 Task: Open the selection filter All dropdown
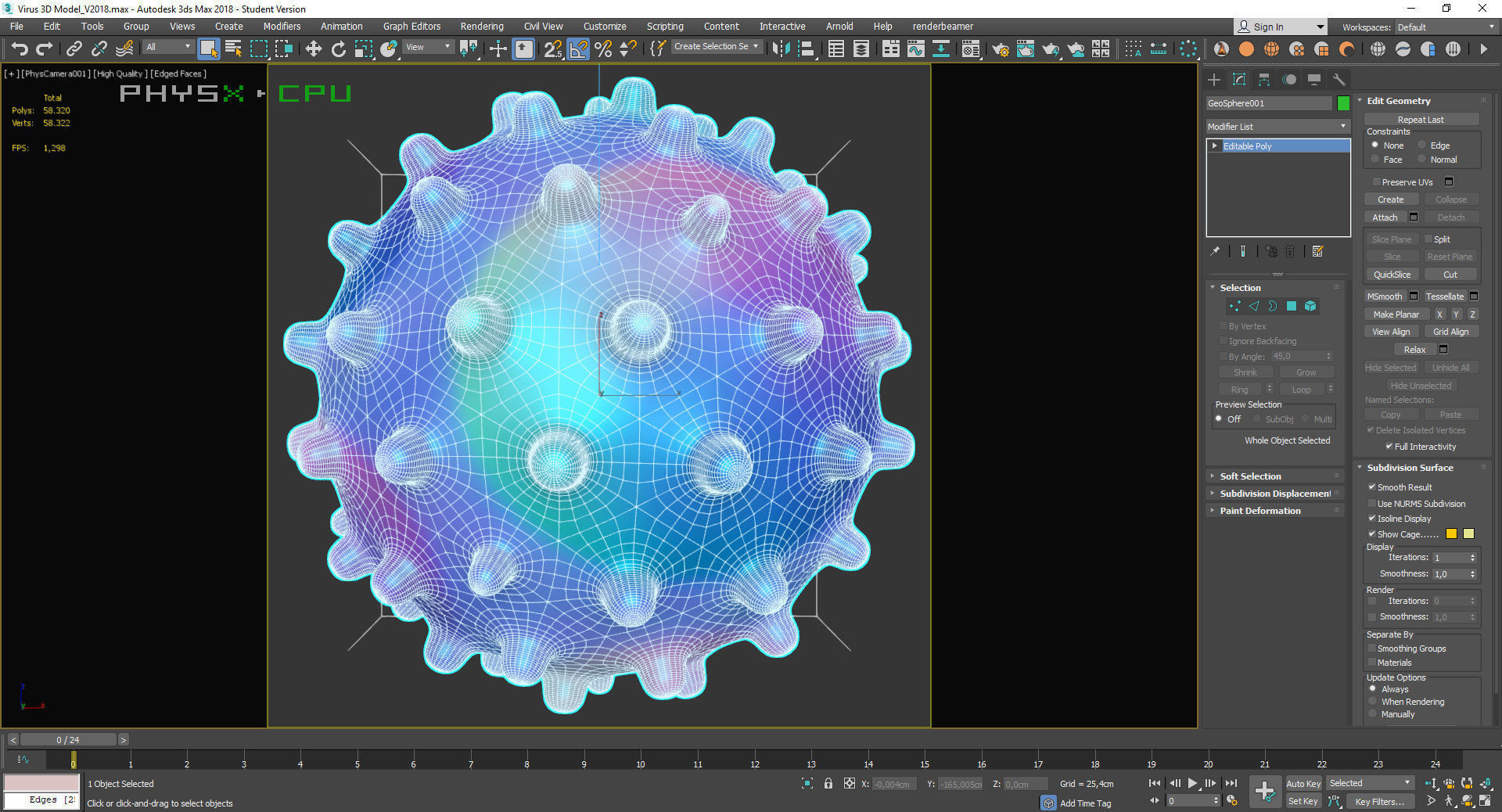coord(168,47)
